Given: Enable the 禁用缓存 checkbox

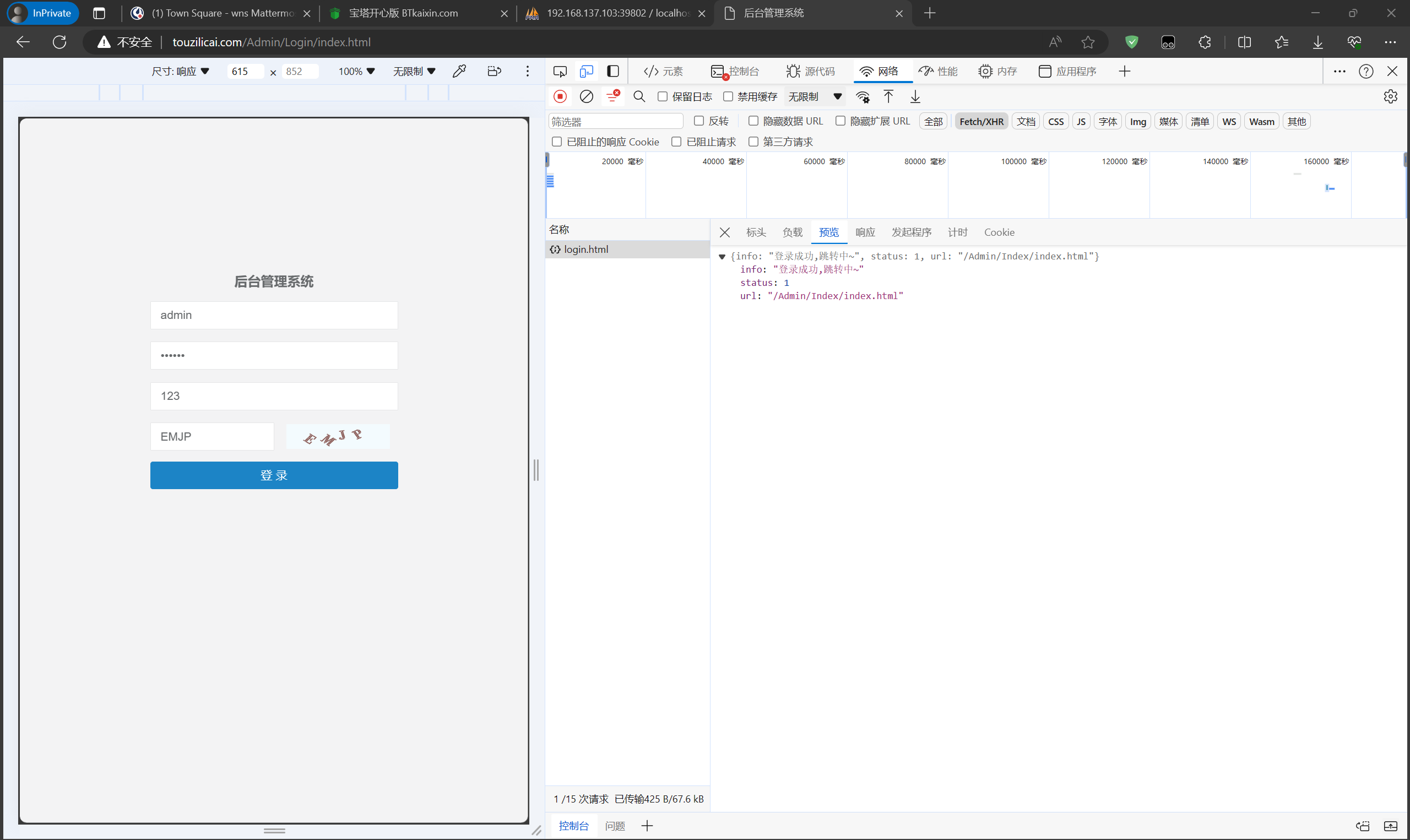Looking at the screenshot, I should pos(728,97).
